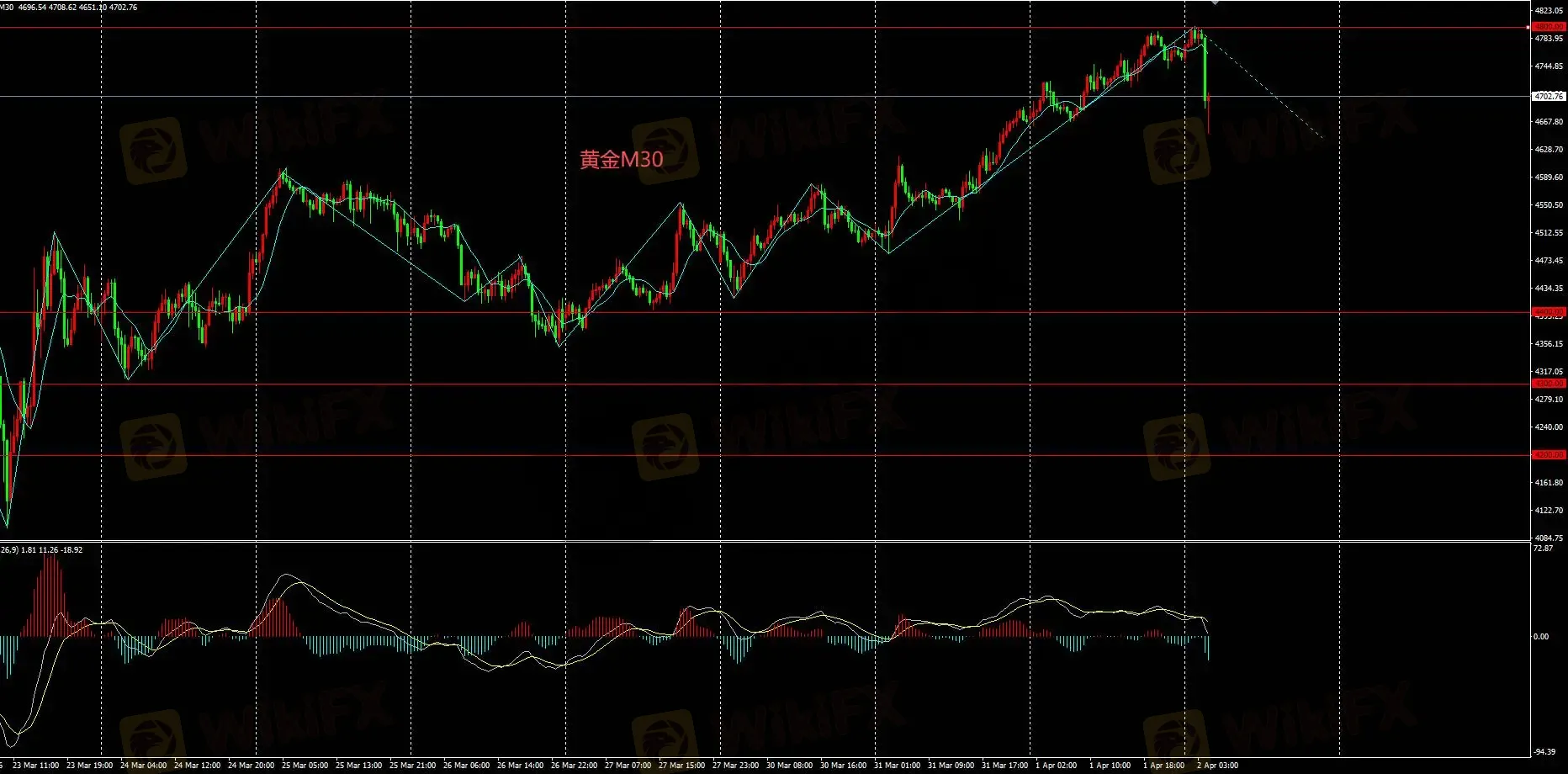Click the 23 Mar 11:00 time axis label
Image resolution: width=1568 pixels, height=774 pixels.
(x=36, y=766)
